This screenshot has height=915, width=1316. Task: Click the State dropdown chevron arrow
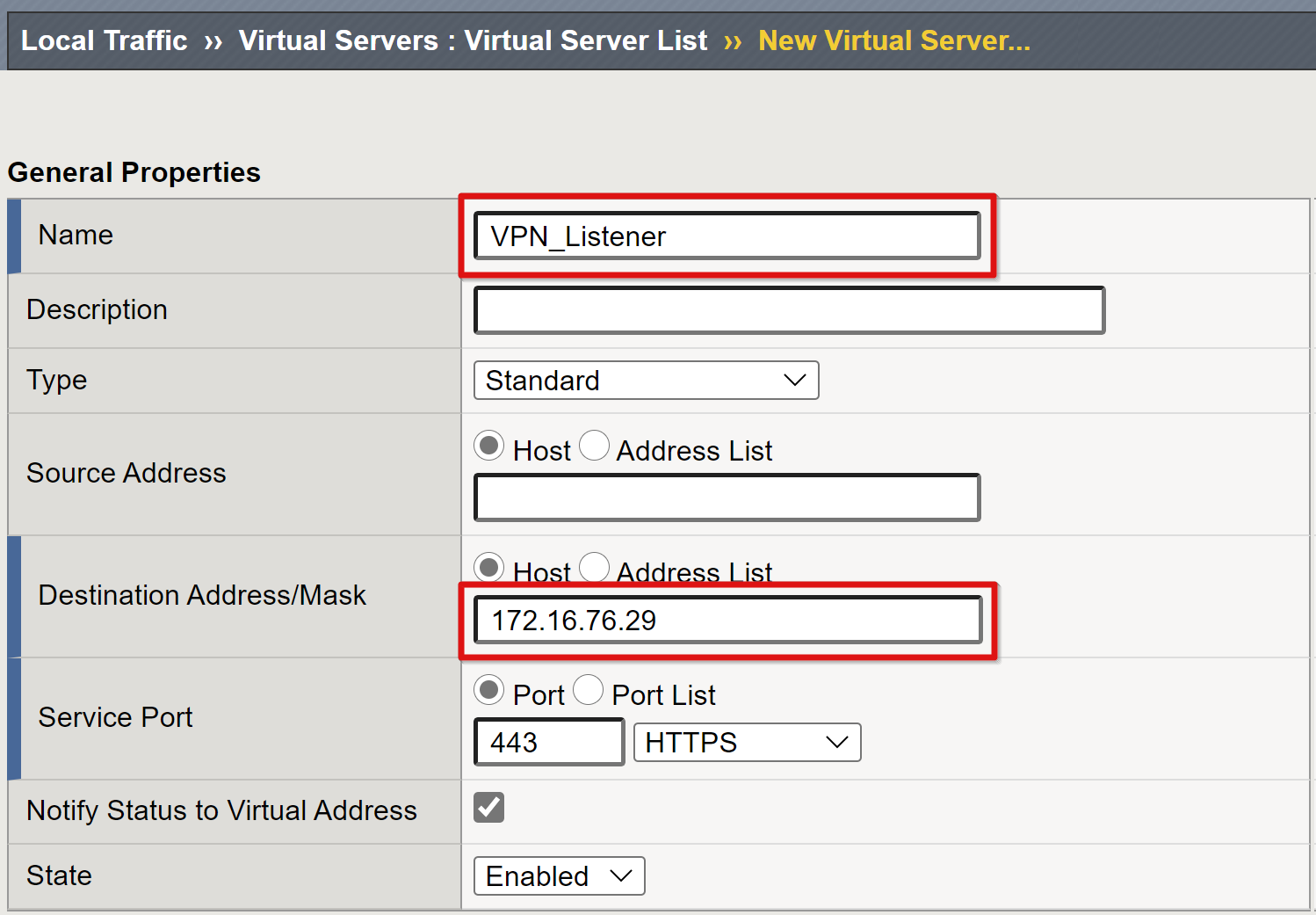coord(621,875)
